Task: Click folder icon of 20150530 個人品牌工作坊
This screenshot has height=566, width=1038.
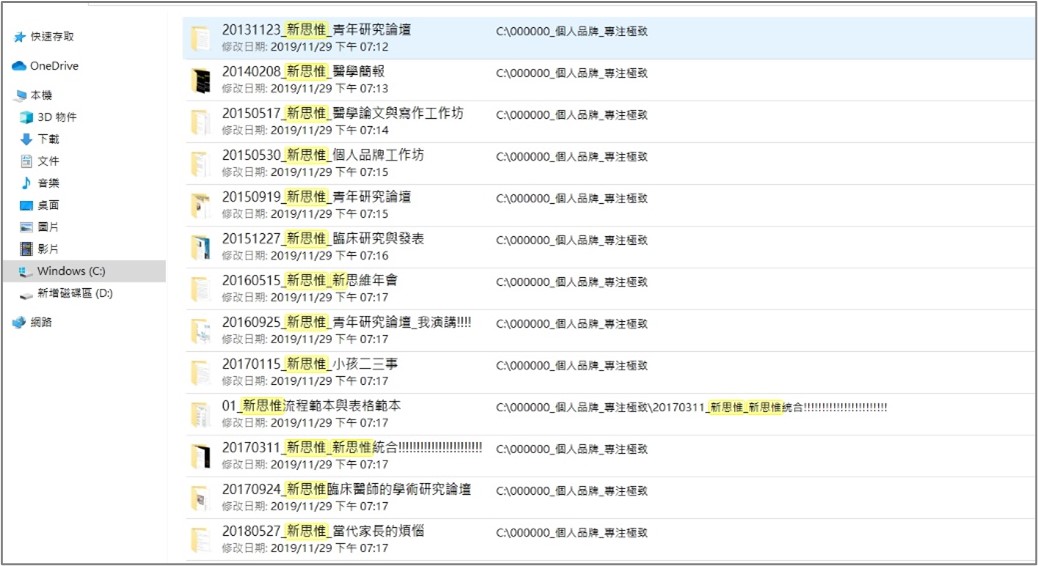Action: click(x=200, y=164)
